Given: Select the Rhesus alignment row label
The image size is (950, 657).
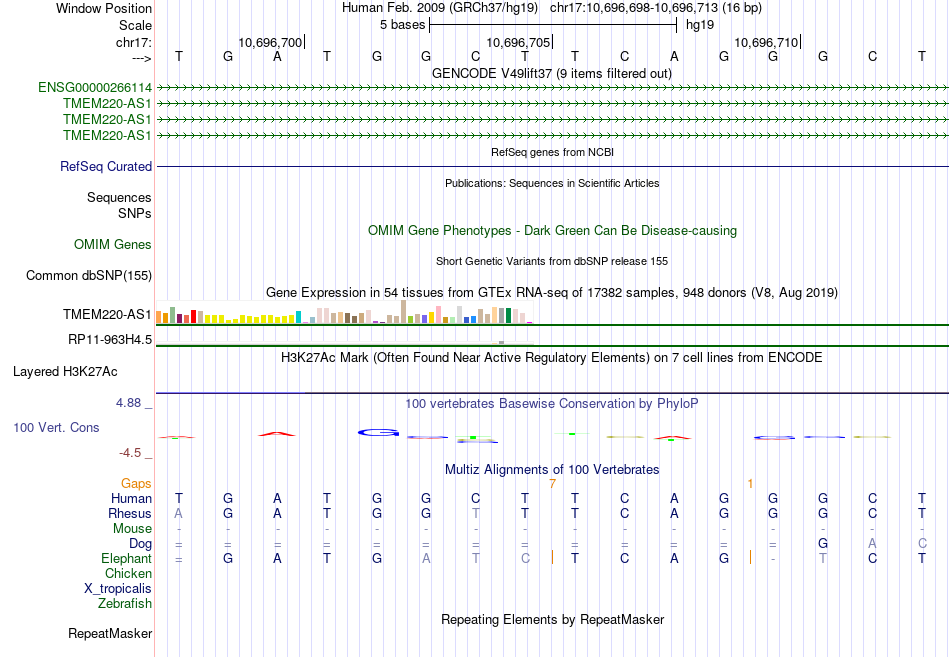Looking at the screenshot, I should click(130, 514).
